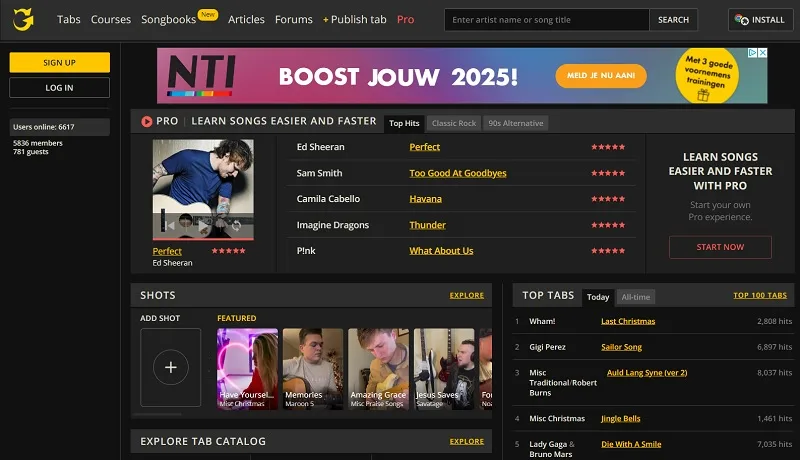
Task: Skip back in the Perfect preview
Action: 169,225
